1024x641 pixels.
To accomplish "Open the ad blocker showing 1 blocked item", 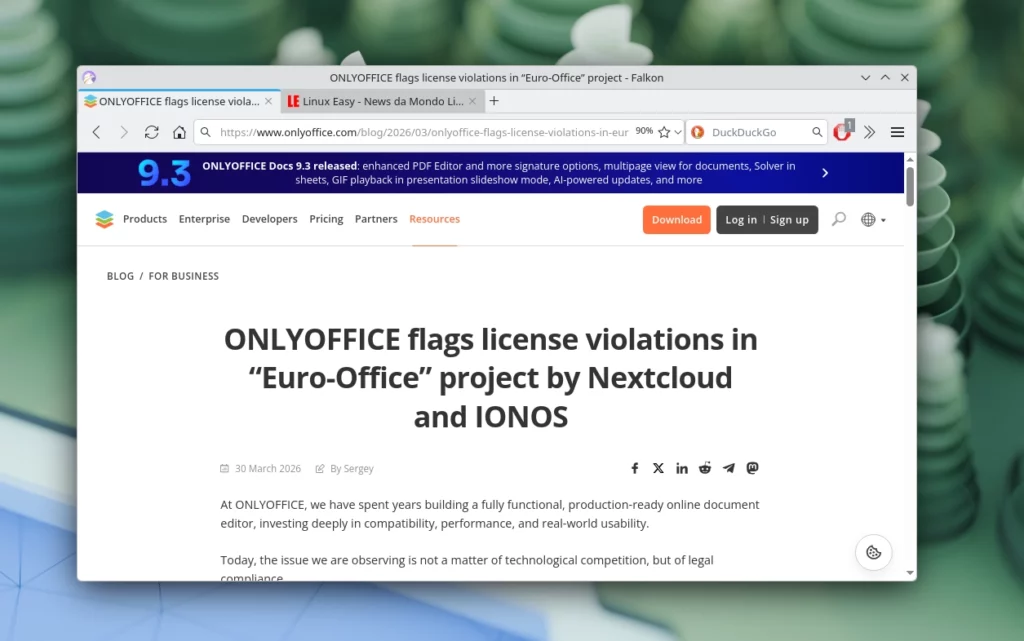I will tap(843, 131).
